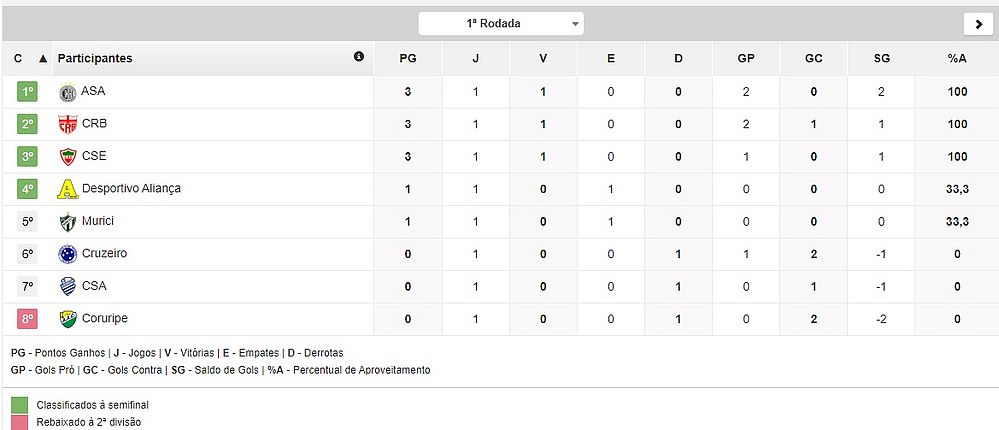
Task: Open the Desportivo Aliança team name
Action: point(131,189)
